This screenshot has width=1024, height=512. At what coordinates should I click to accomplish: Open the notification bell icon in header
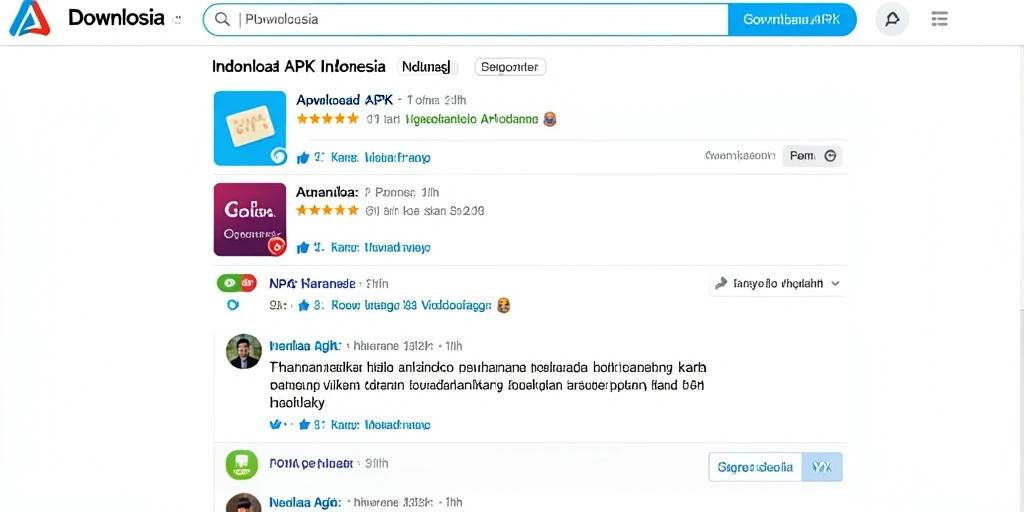pyautogui.click(x=892, y=19)
